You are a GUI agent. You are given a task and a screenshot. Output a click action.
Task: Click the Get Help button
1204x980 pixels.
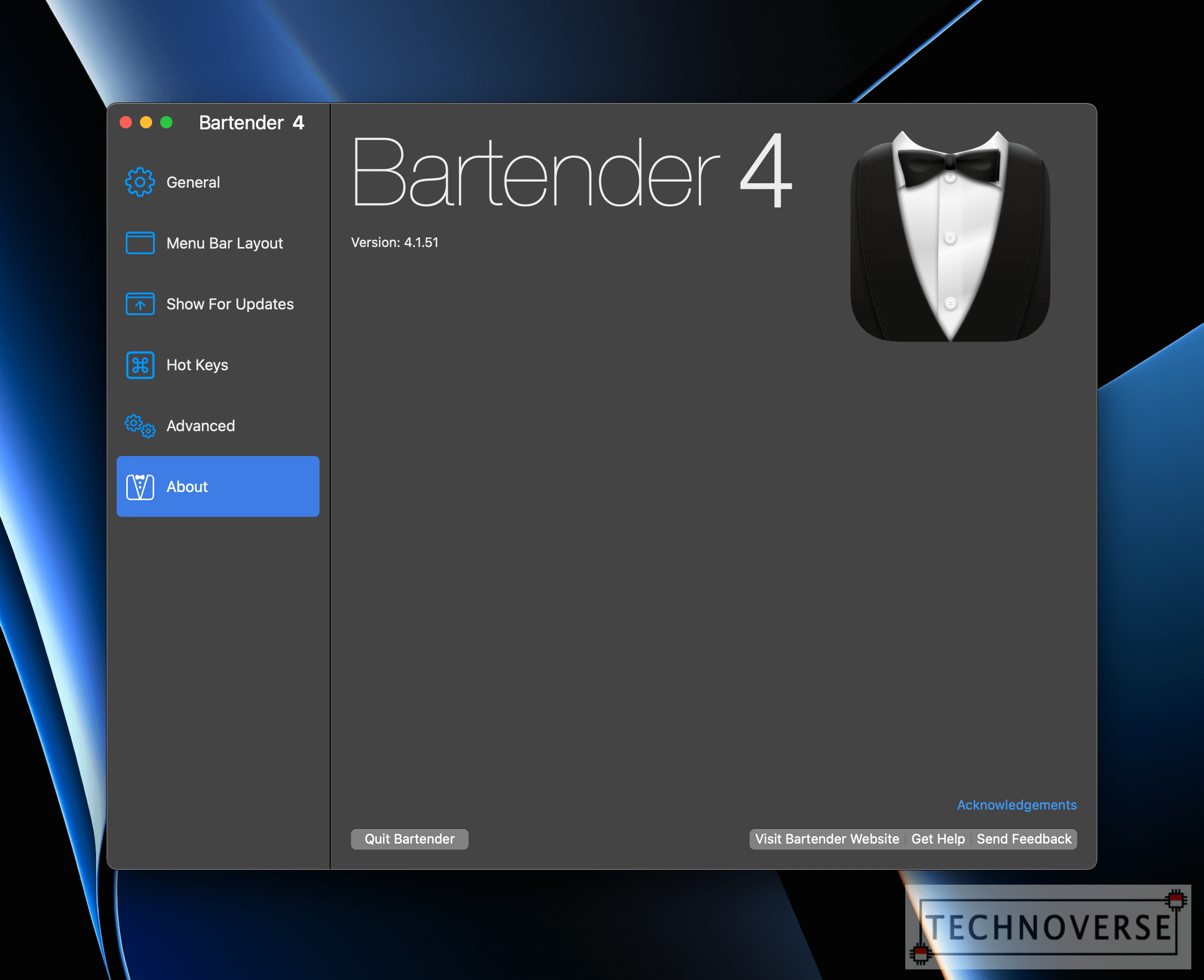[938, 839]
